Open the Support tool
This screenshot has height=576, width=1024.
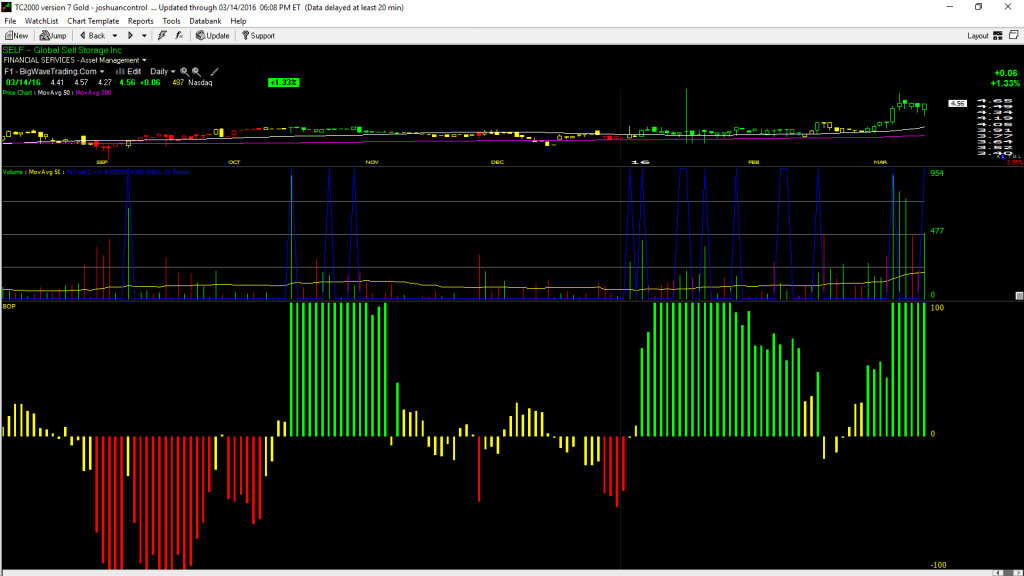(x=259, y=36)
